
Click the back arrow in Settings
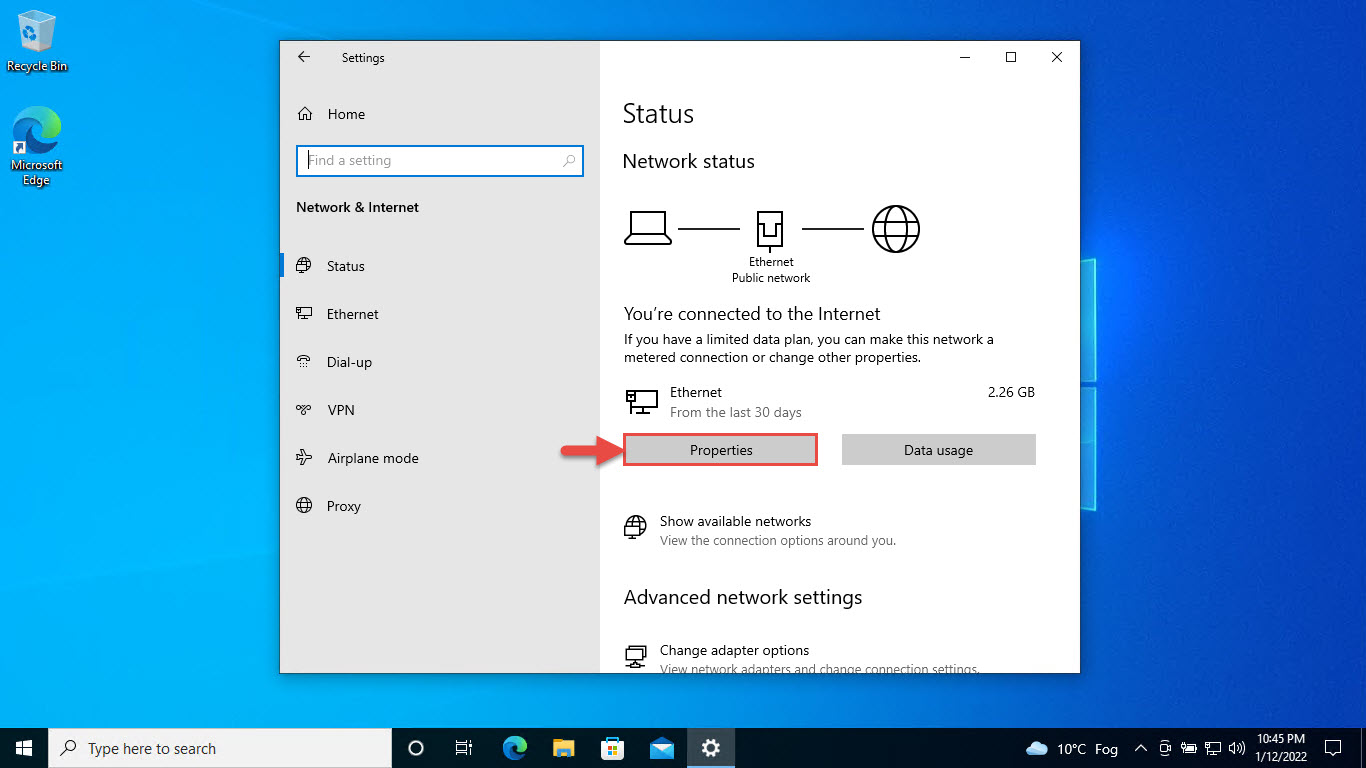pyautogui.click(x=303, y=57)
